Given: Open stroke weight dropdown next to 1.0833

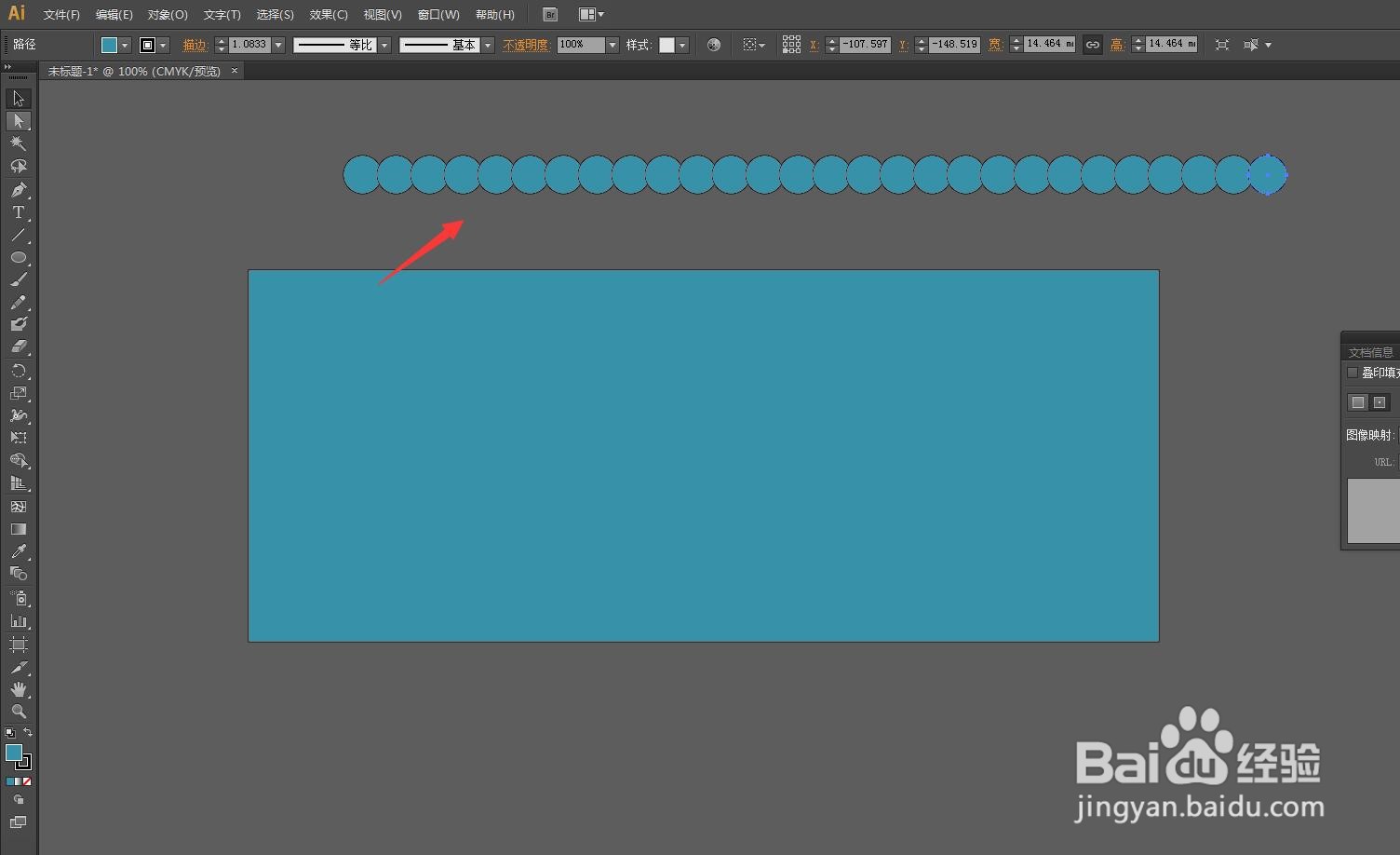Looking at the screenshot, I should pyautogui.click(x=277, y=45).
